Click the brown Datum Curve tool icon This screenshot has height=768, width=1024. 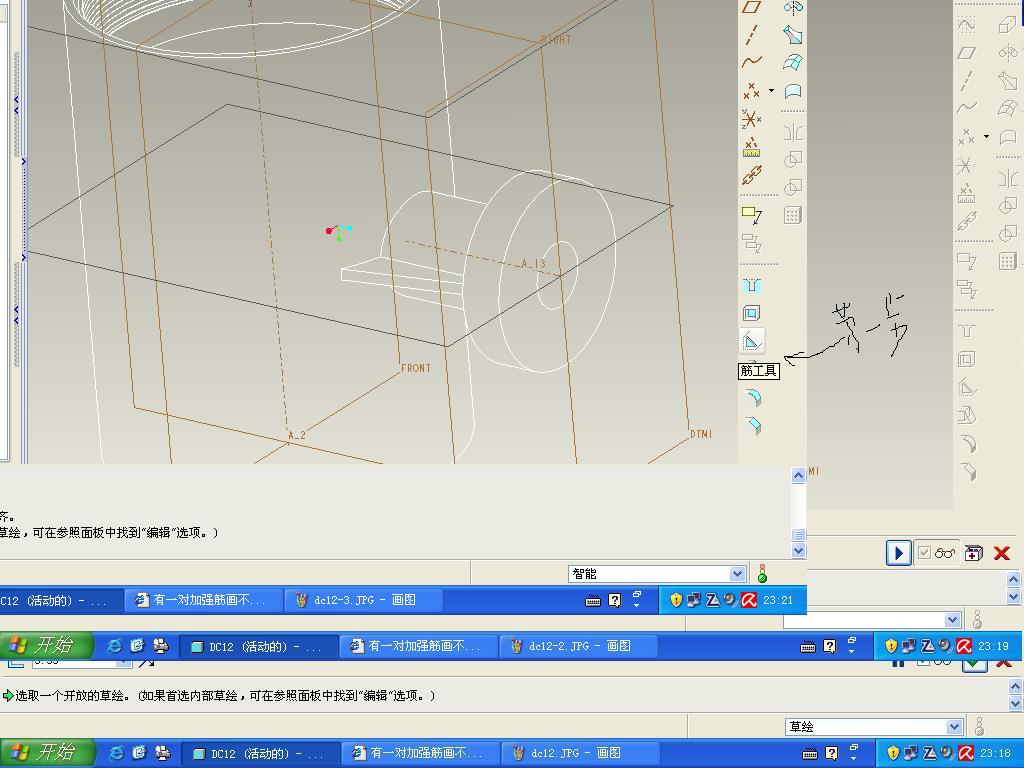pos(752,62)
